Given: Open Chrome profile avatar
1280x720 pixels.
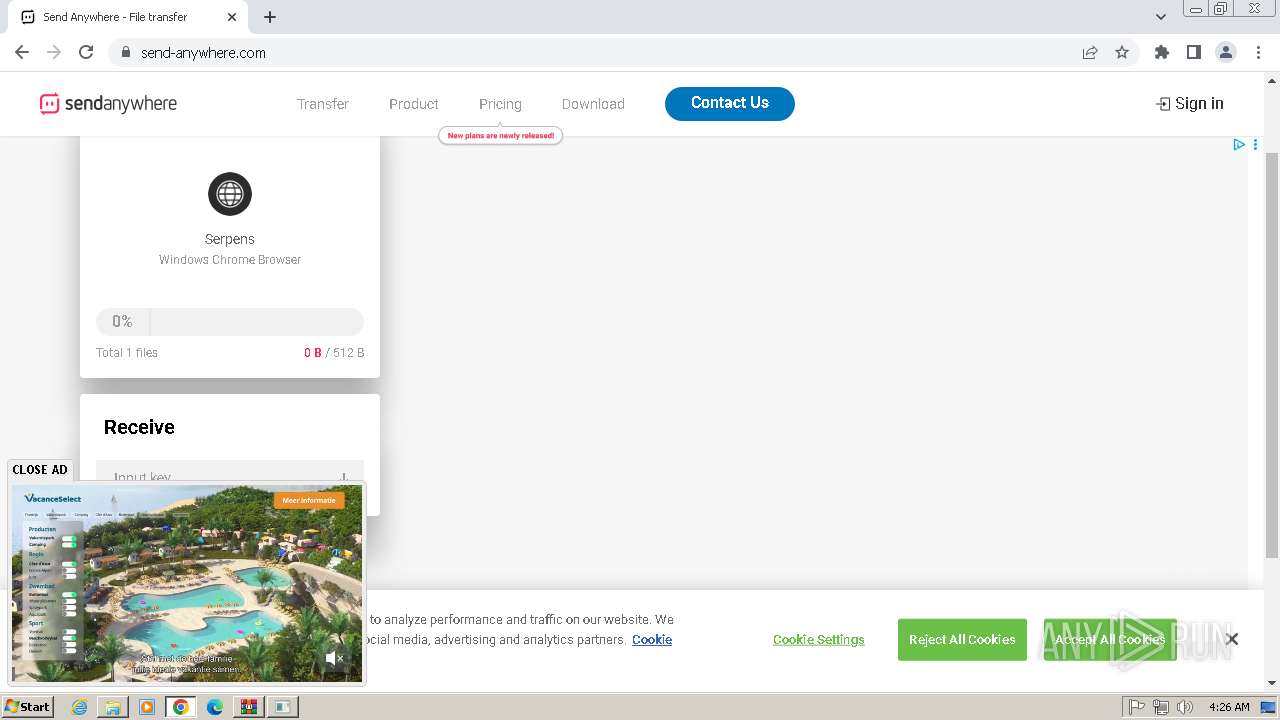Looking at the screenshot, I should tap(1226, 52).
